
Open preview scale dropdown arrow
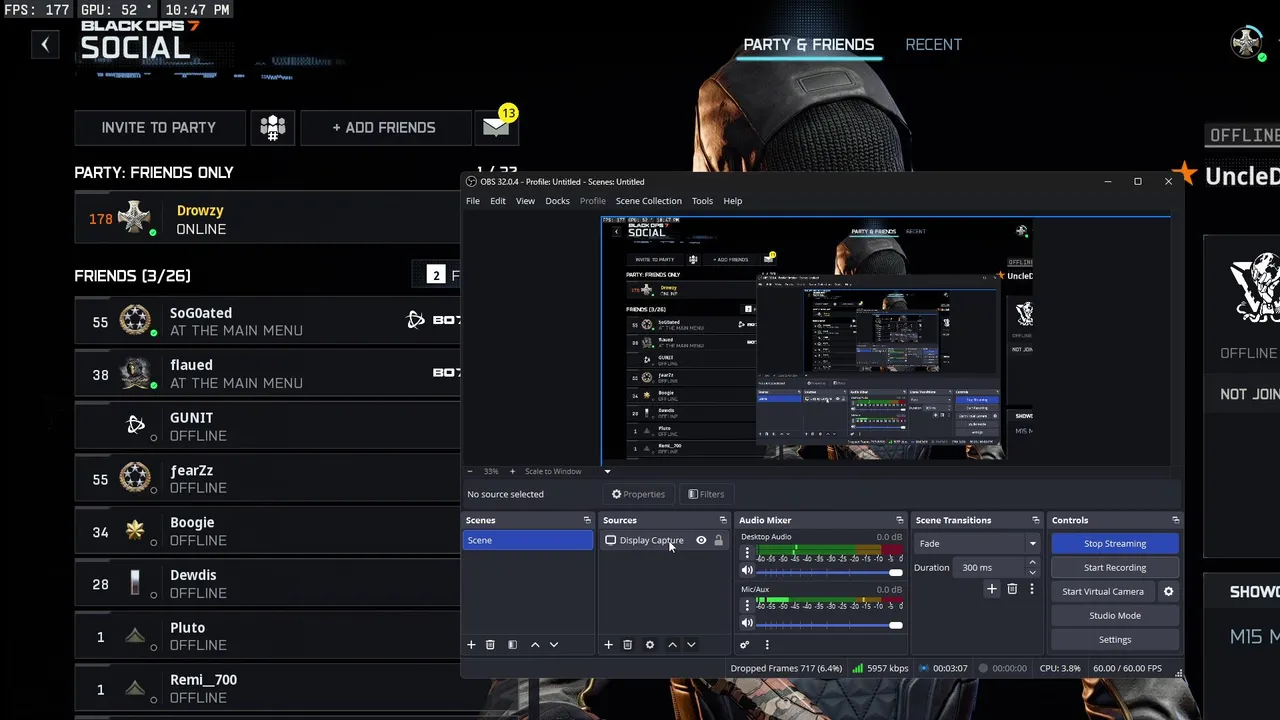(607, 471)
